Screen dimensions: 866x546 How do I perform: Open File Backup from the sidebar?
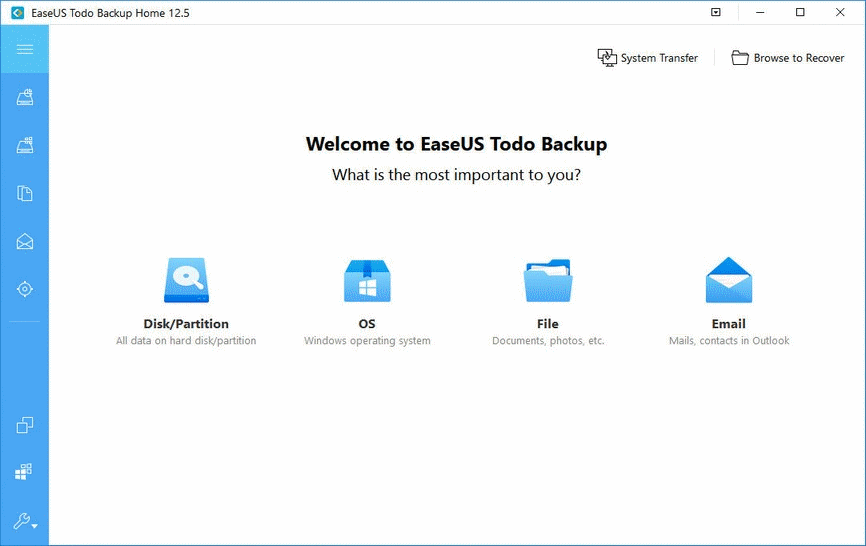coord(25,193)
